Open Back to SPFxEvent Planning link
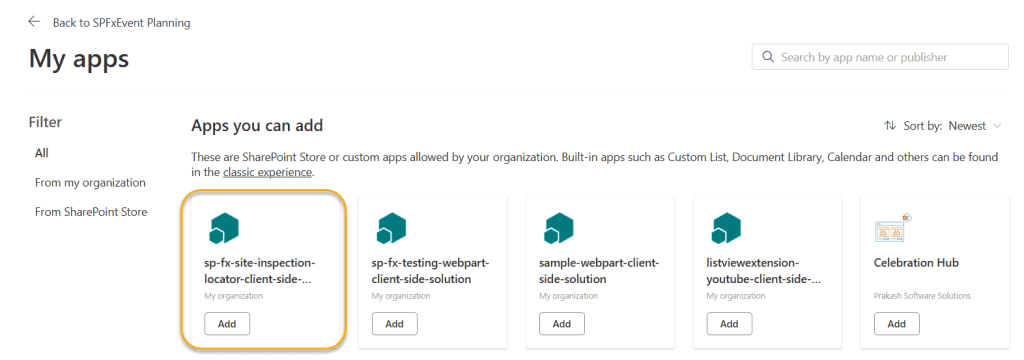 tap(121, 23)
